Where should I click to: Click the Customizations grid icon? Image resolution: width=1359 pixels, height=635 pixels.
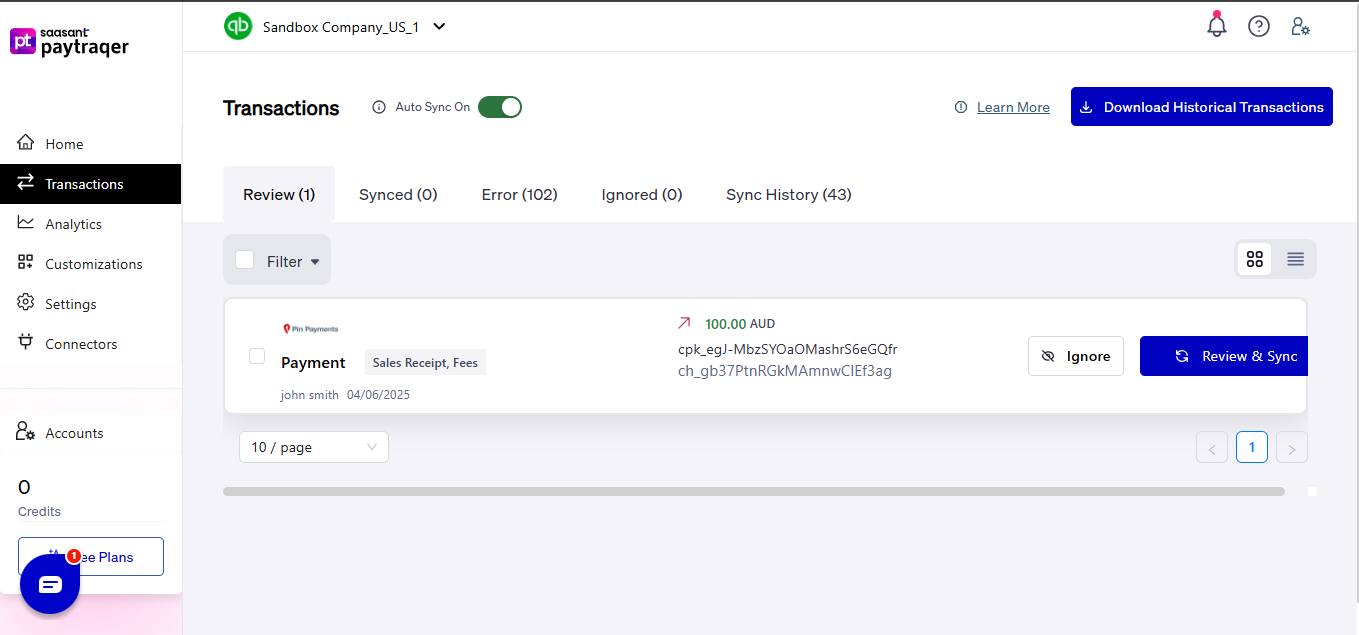(26, 263)
